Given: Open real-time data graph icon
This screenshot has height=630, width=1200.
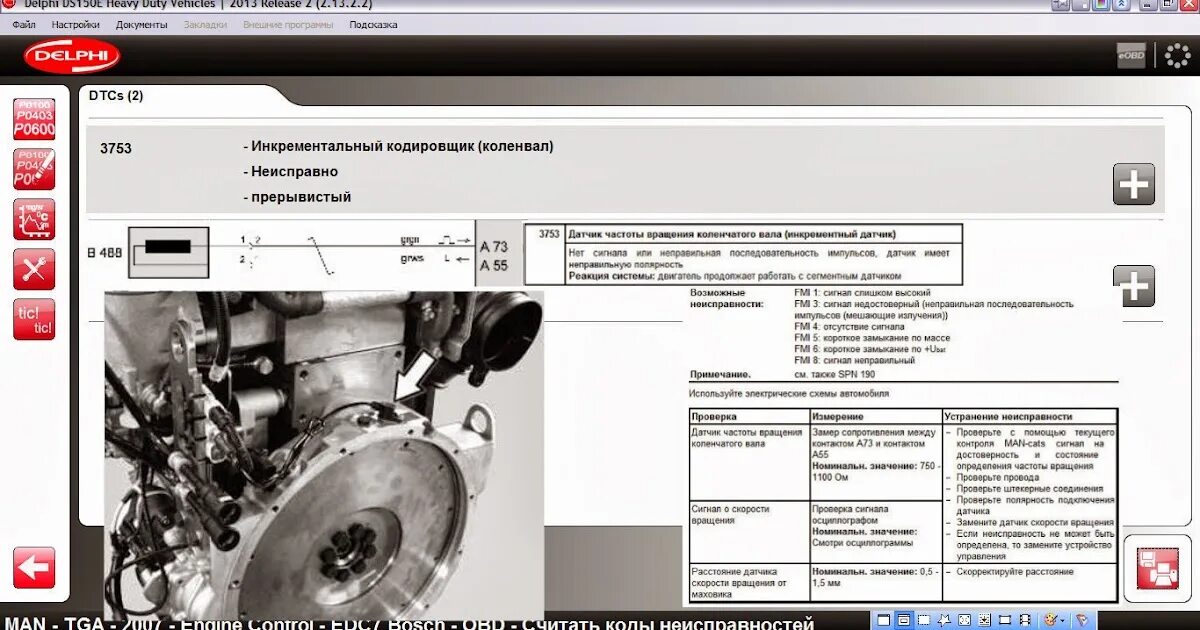Looking at the screenshot, I should pos(34,219).
